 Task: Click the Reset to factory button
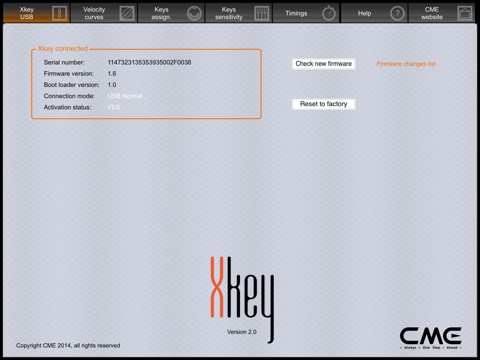[x=324, y=104]
